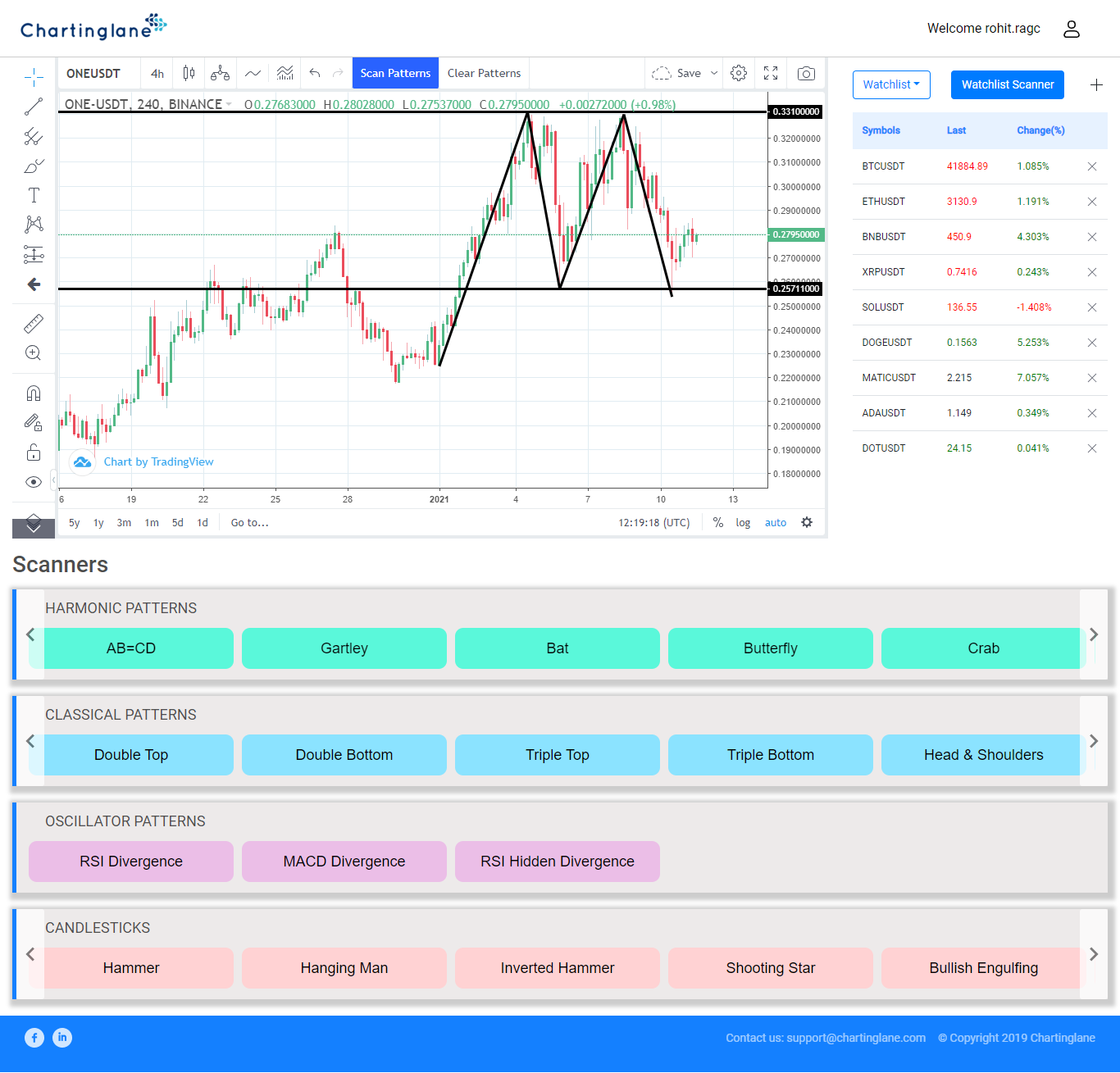This screenshot has width=1120, height=1073.
Task: Open the Facebook page link
Action: (x=34, y=1038)
